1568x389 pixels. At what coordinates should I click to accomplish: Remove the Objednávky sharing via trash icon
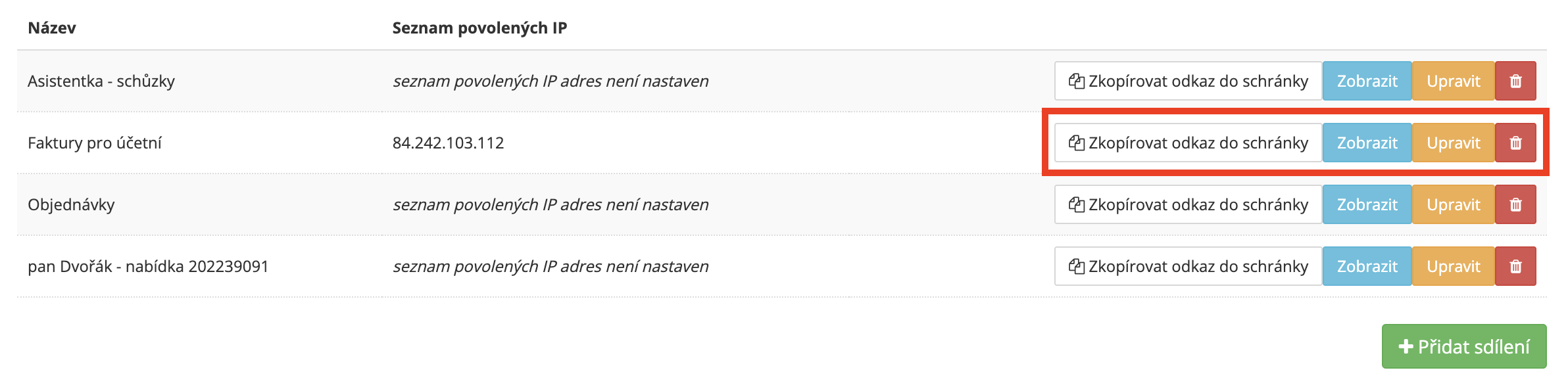click(1515, 204)
